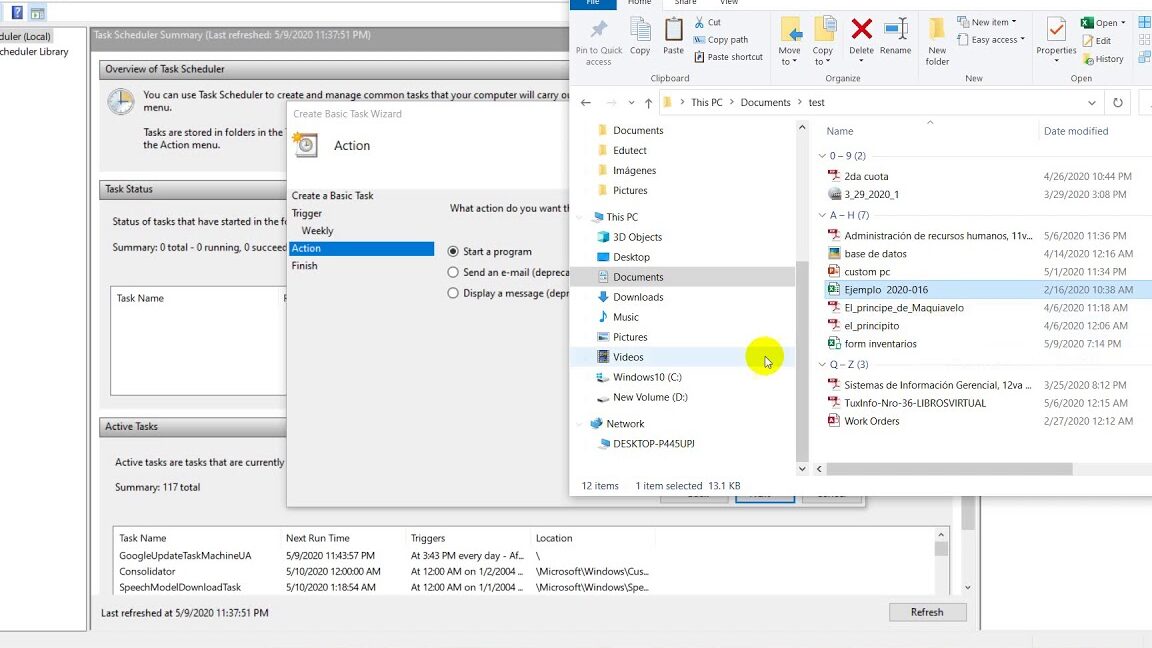1152x648 pixels.
Task: Choose Send an e-mail action
Action: (454, 272)
